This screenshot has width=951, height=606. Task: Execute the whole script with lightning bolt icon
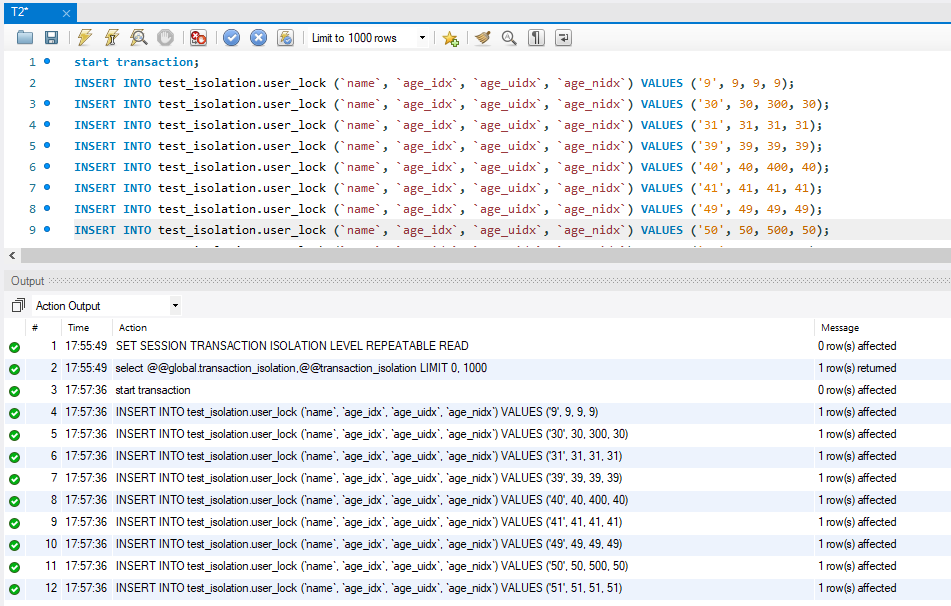[85, 38]
